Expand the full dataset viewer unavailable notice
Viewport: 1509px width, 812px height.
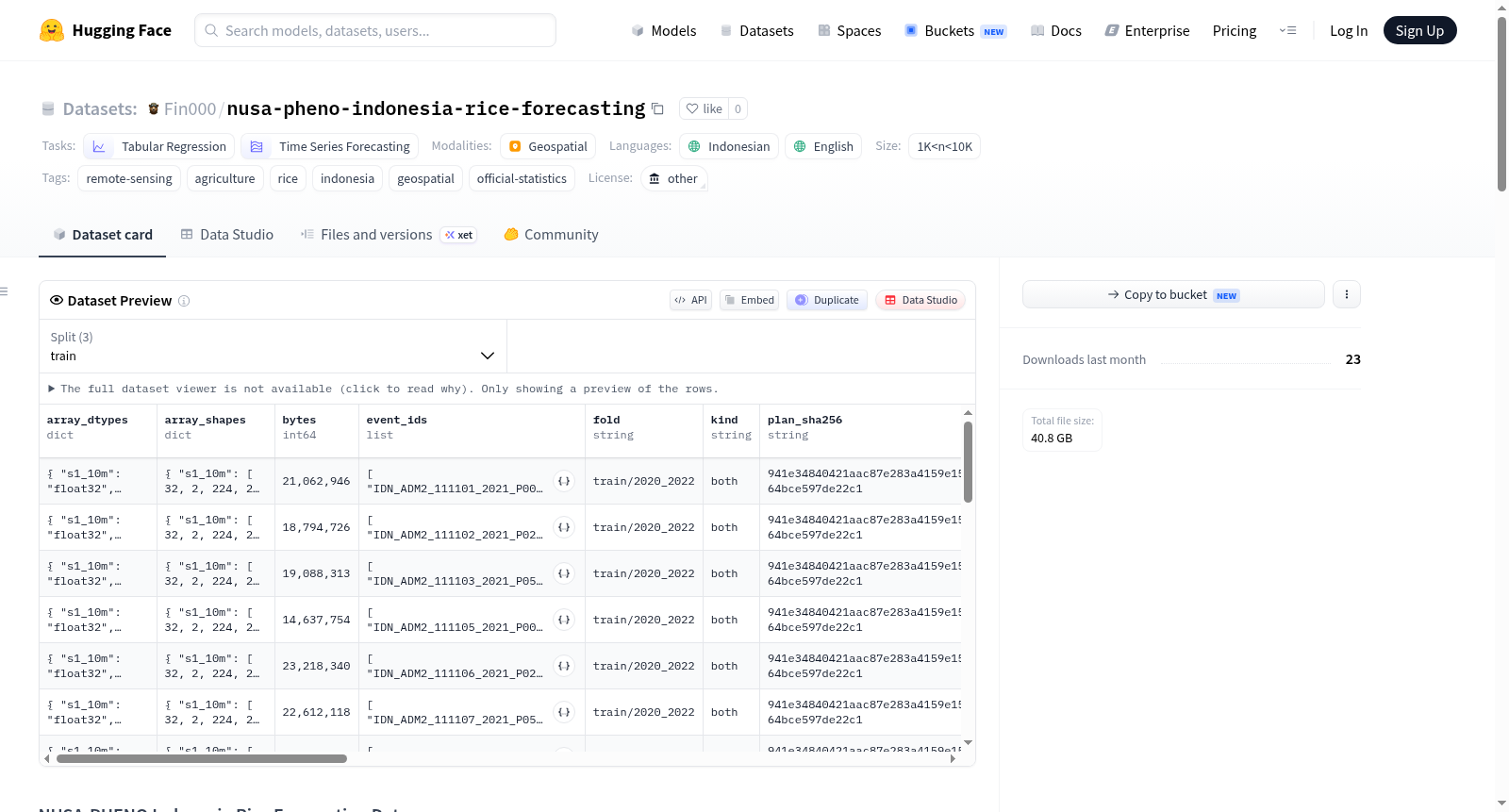383,389
